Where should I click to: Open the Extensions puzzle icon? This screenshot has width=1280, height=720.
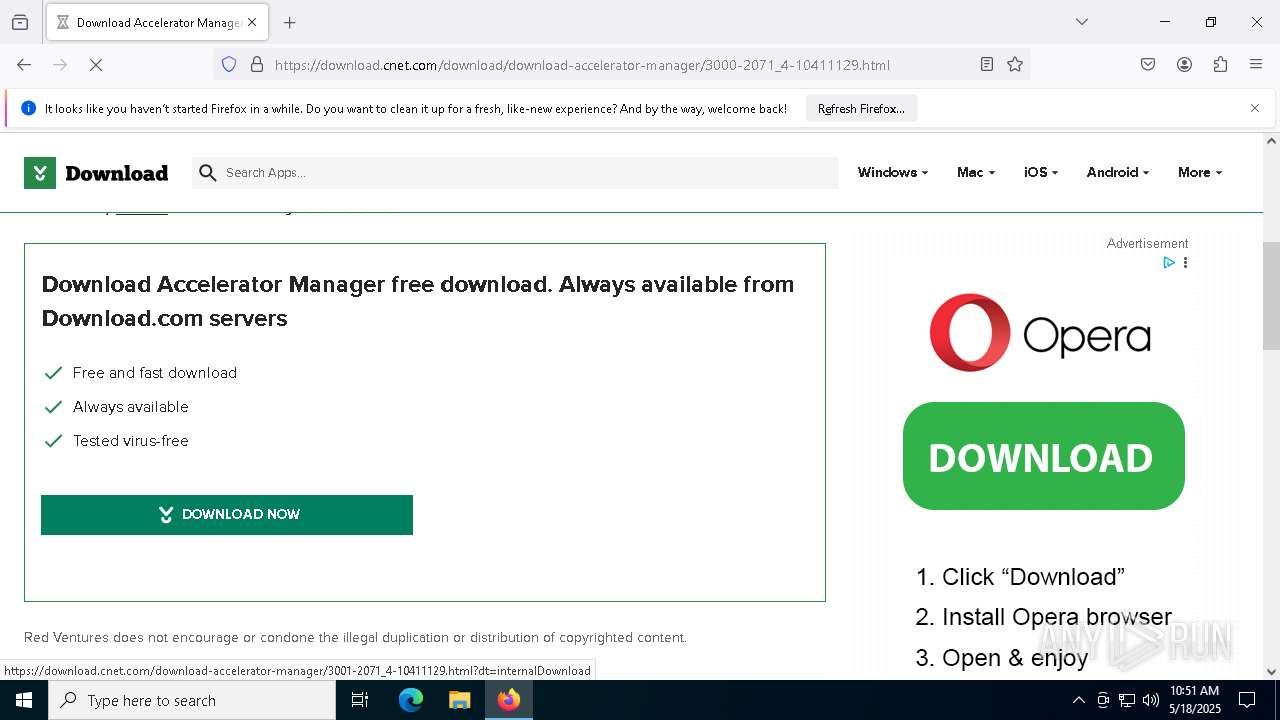pyautogui.click(x=1220, y=65)
